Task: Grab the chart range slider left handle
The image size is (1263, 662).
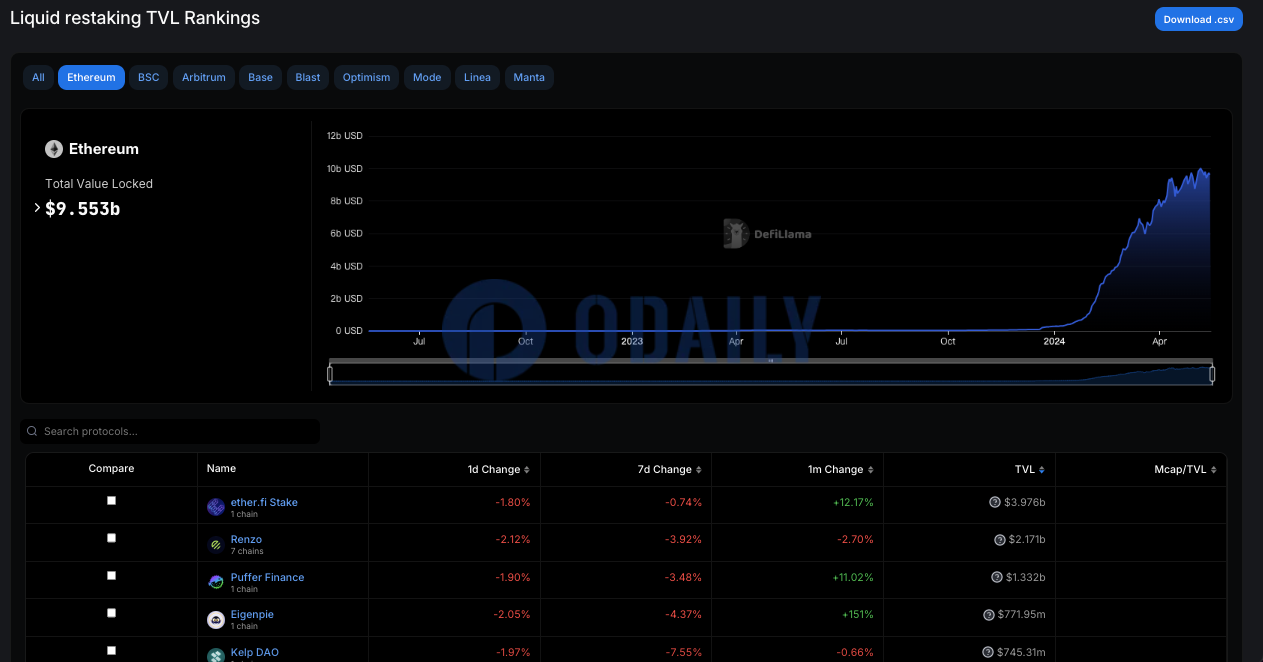Action: (x=330, y=374)
